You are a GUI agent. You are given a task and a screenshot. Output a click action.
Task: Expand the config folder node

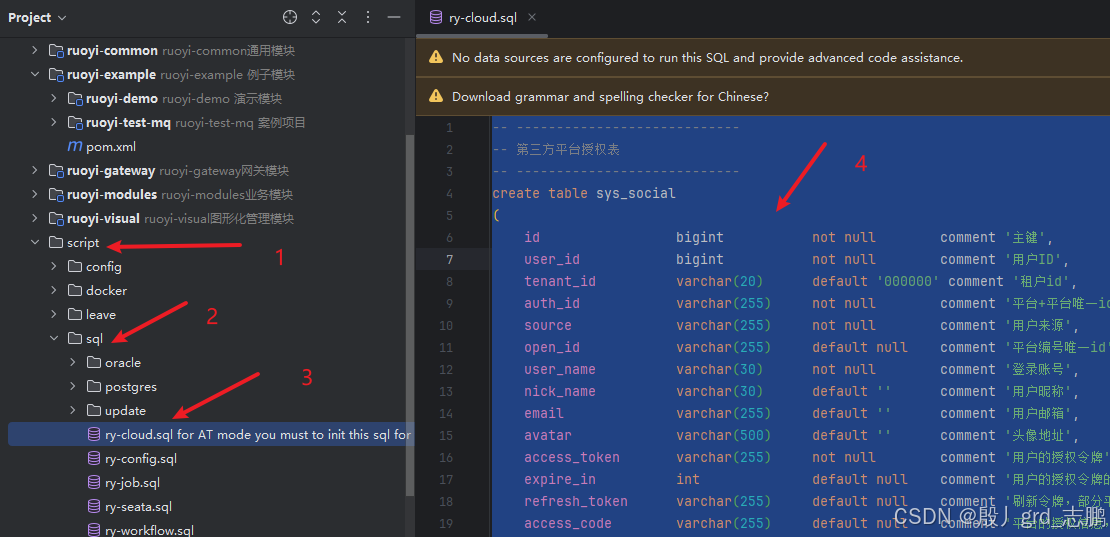tap(54, 267)
